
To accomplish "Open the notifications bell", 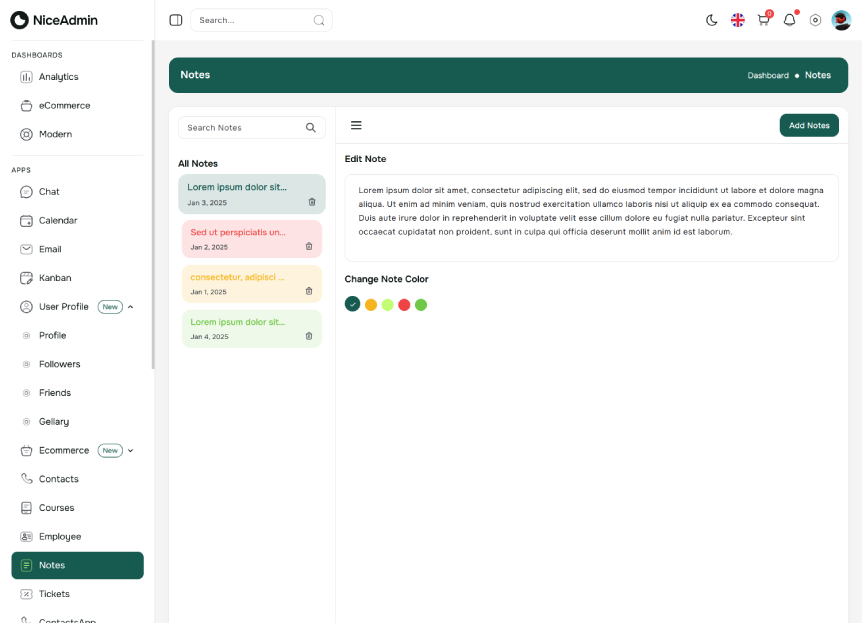I will 789,20.
